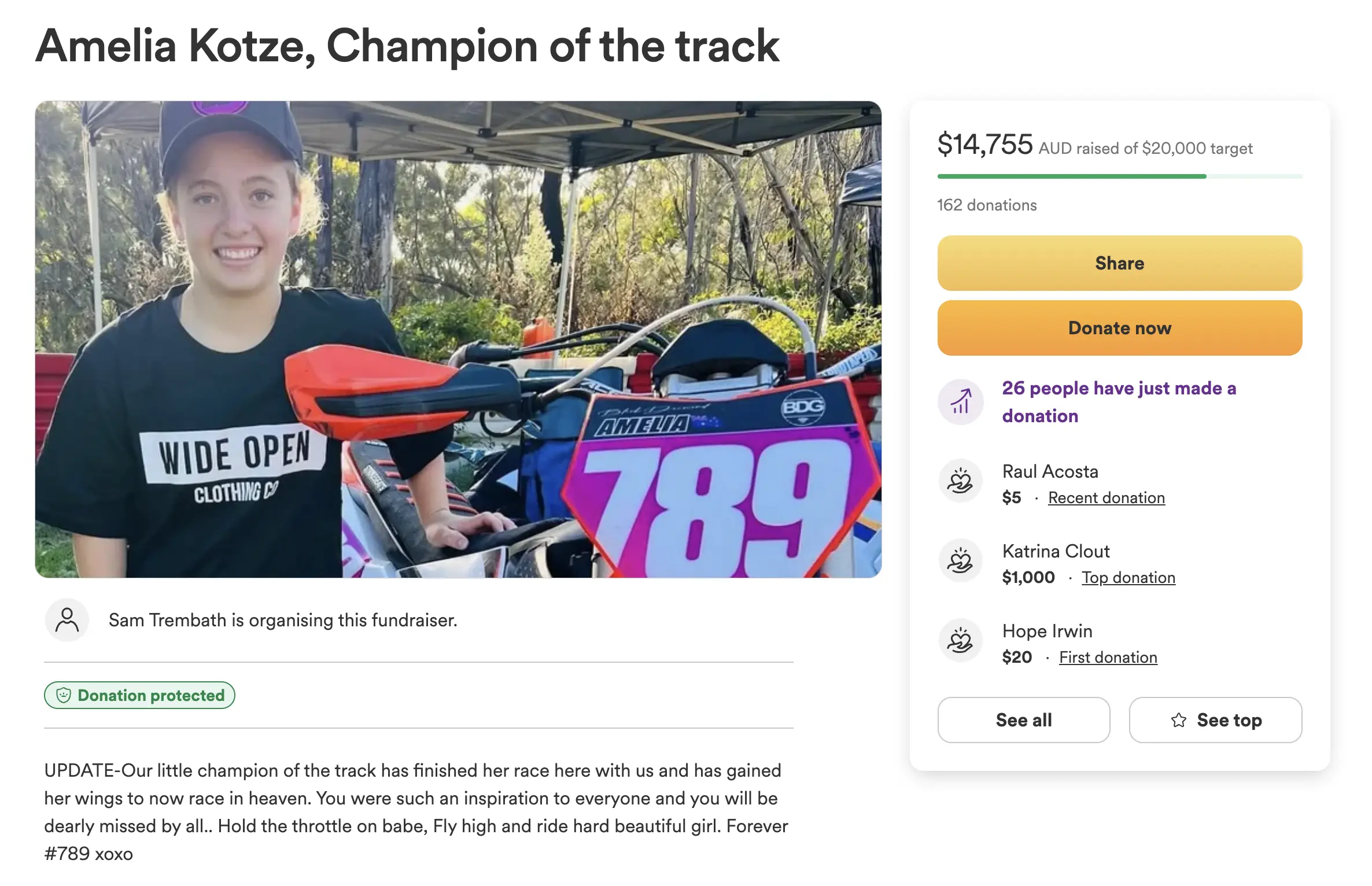Click the star icon on See top button
Image resolution: width=1372 pixels, height=886 pixels.
[x=1179, y=720]
